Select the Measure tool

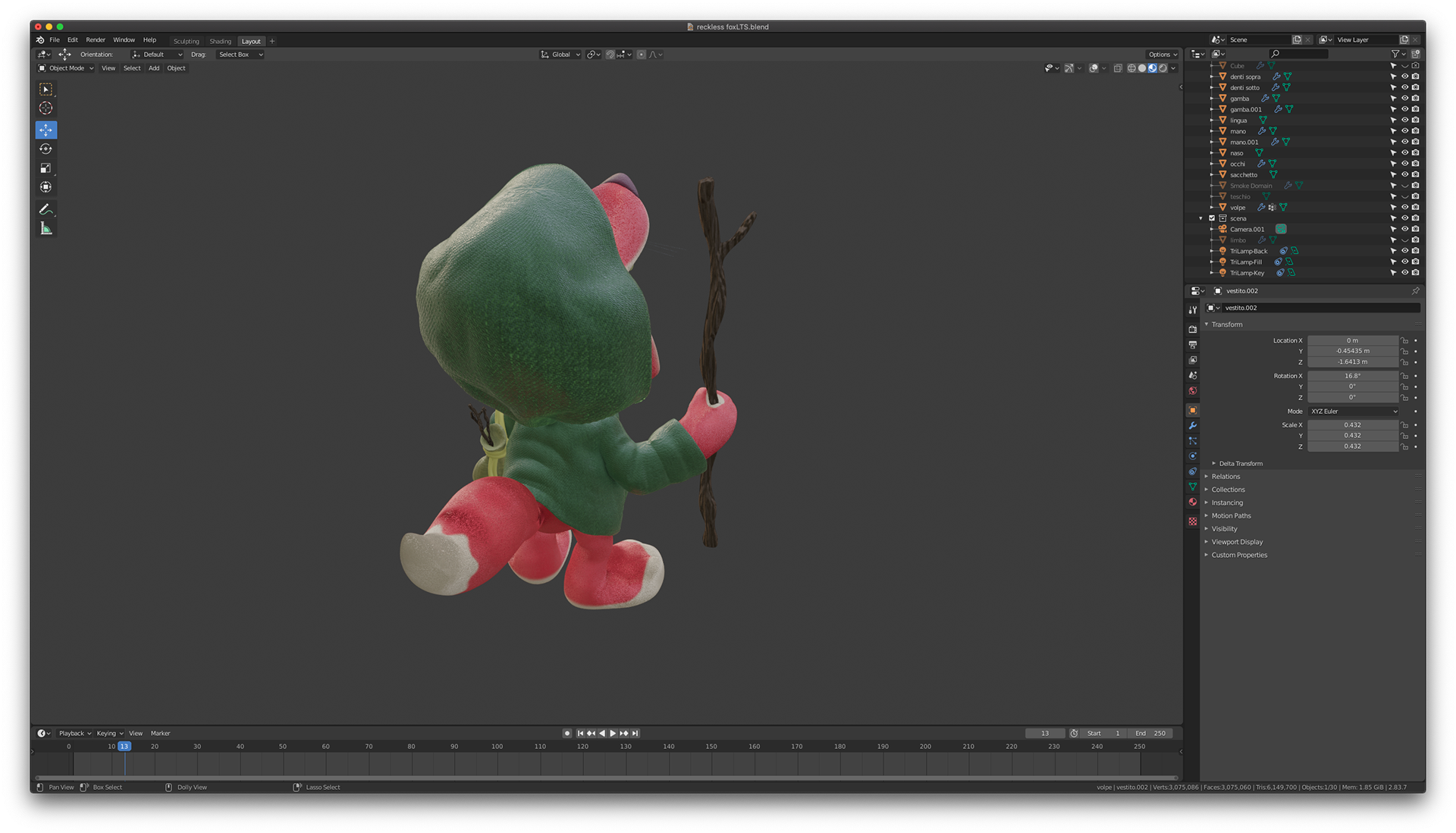(x=45, y=229)
